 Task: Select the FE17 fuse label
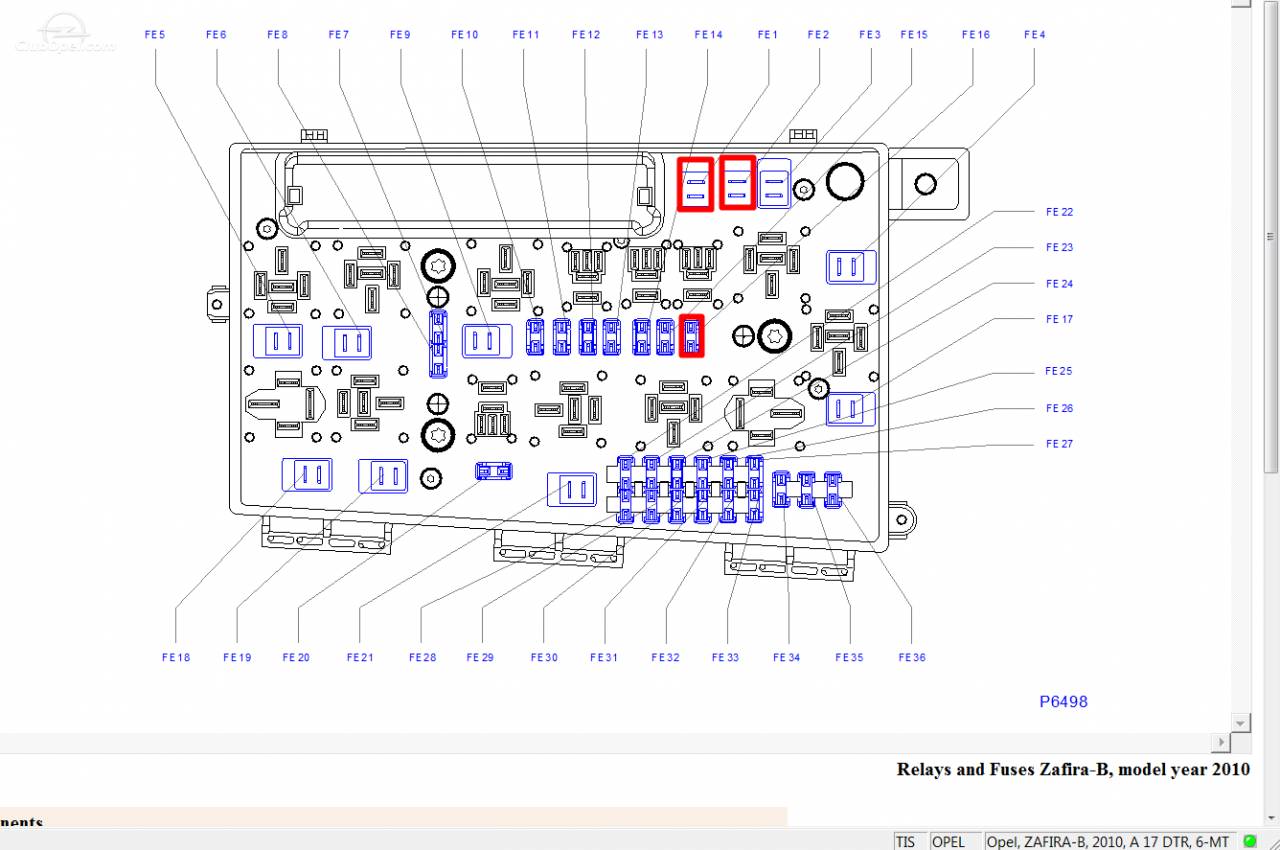(x=1059, y=320)
